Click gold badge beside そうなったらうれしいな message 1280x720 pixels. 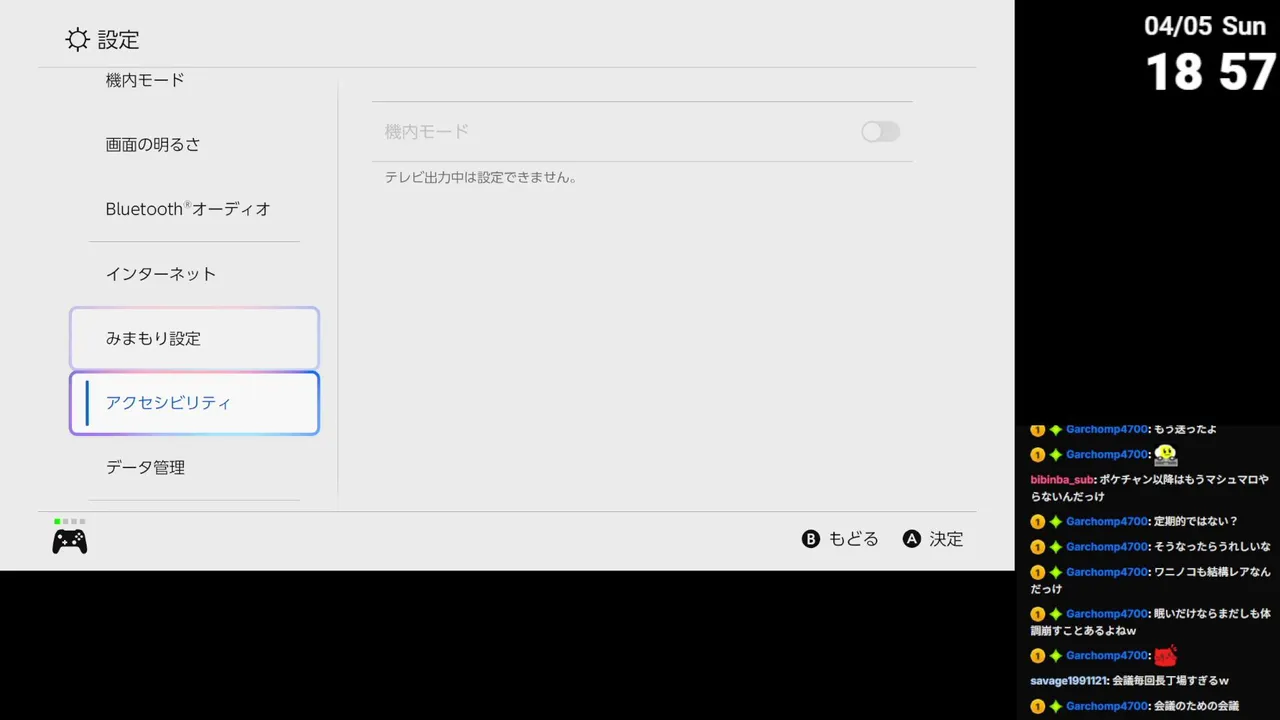[1038, 547]
